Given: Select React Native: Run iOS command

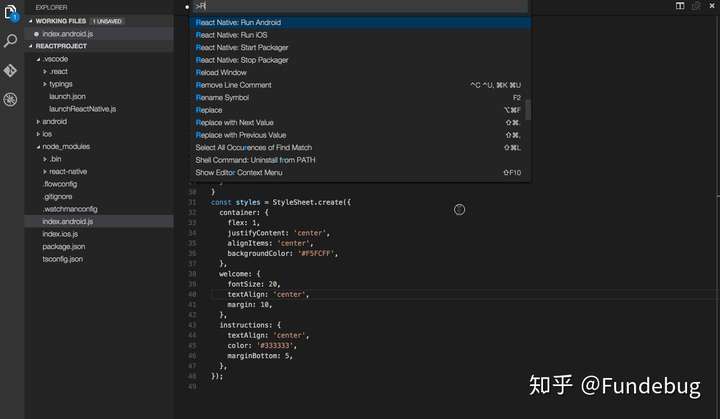Looking at the screenshot, I should click(360, 35).
